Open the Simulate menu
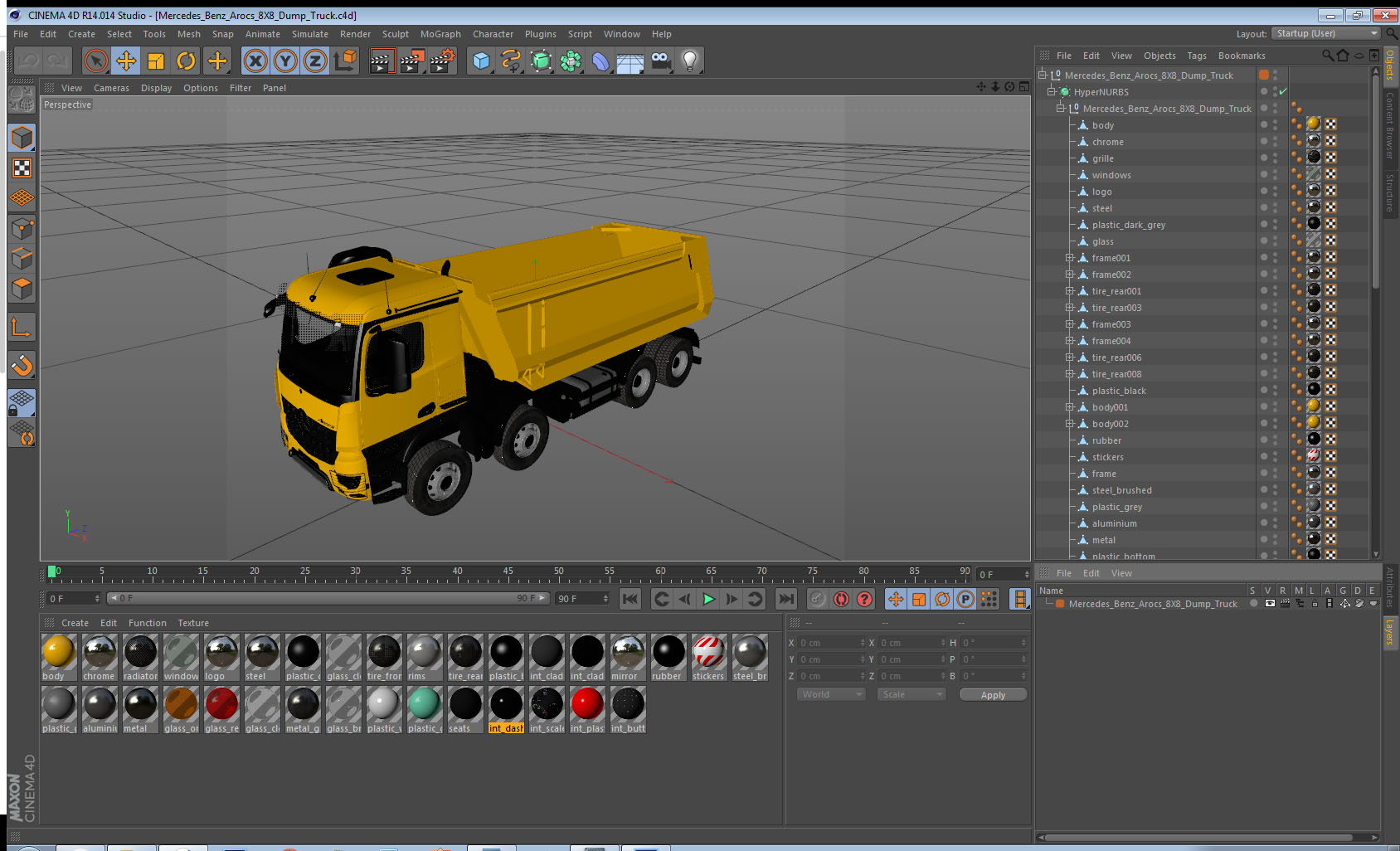This screenshot has height=851, width=1400. [310, 34]
